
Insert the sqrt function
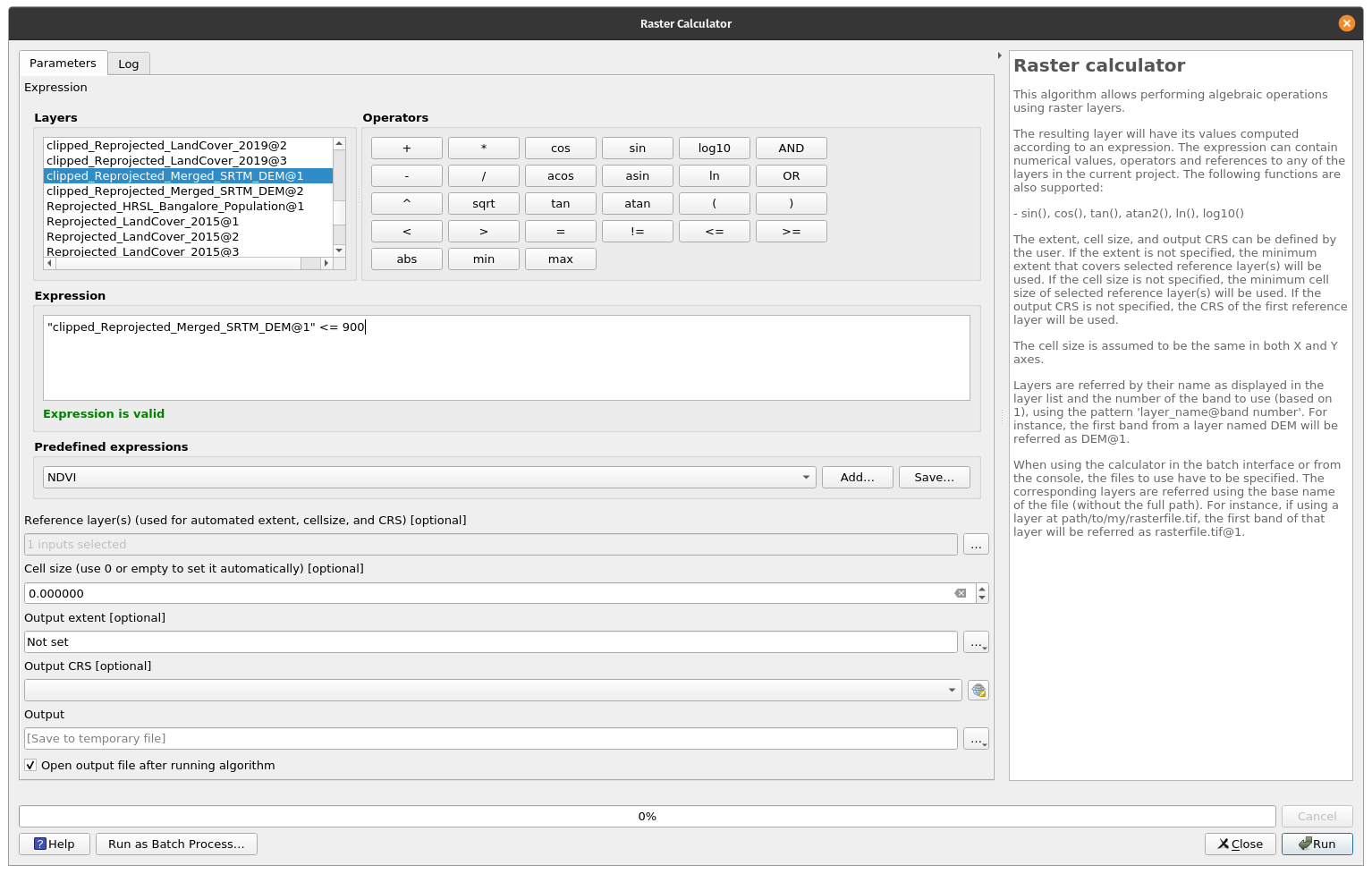coord(484,204)
